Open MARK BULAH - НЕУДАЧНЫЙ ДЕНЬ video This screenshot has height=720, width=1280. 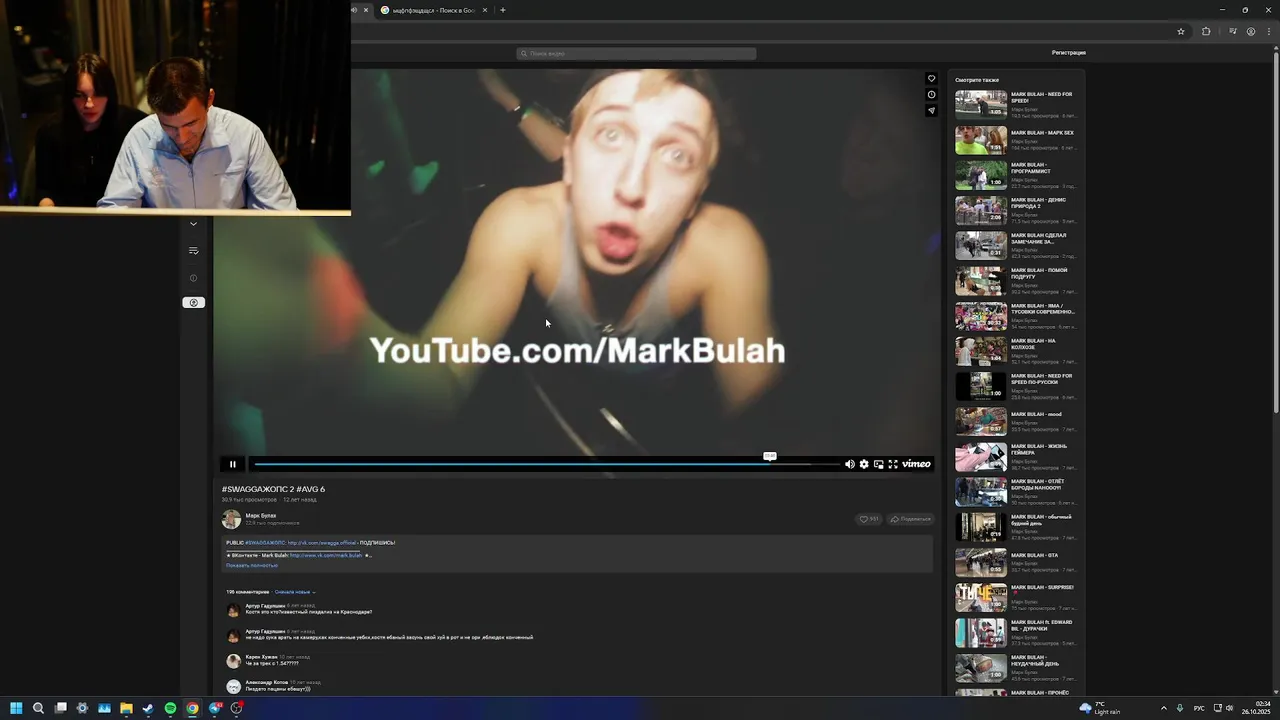pyautogui.click(x=1015, y=668)
